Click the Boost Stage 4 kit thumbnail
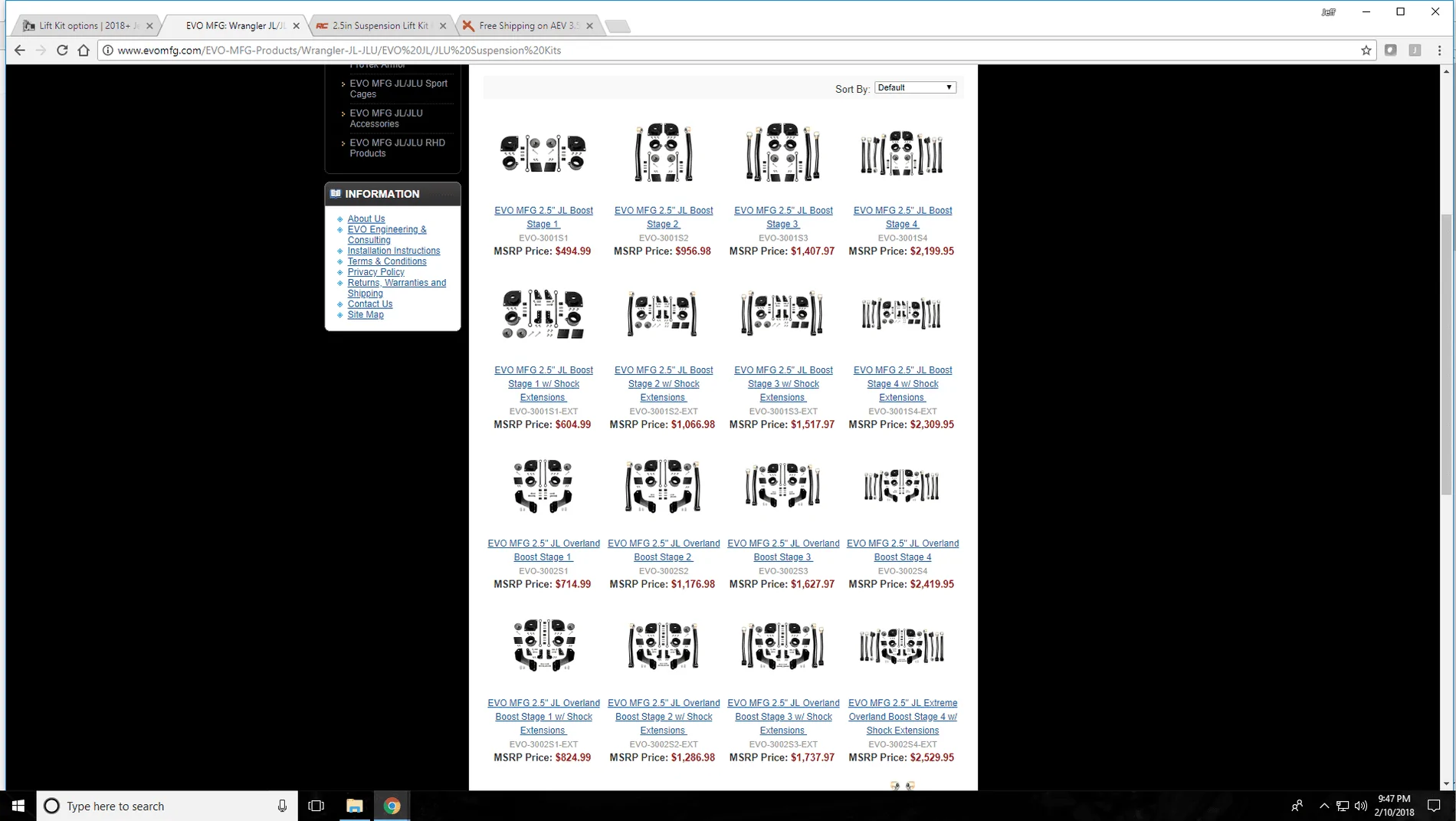 click(902, 153)
